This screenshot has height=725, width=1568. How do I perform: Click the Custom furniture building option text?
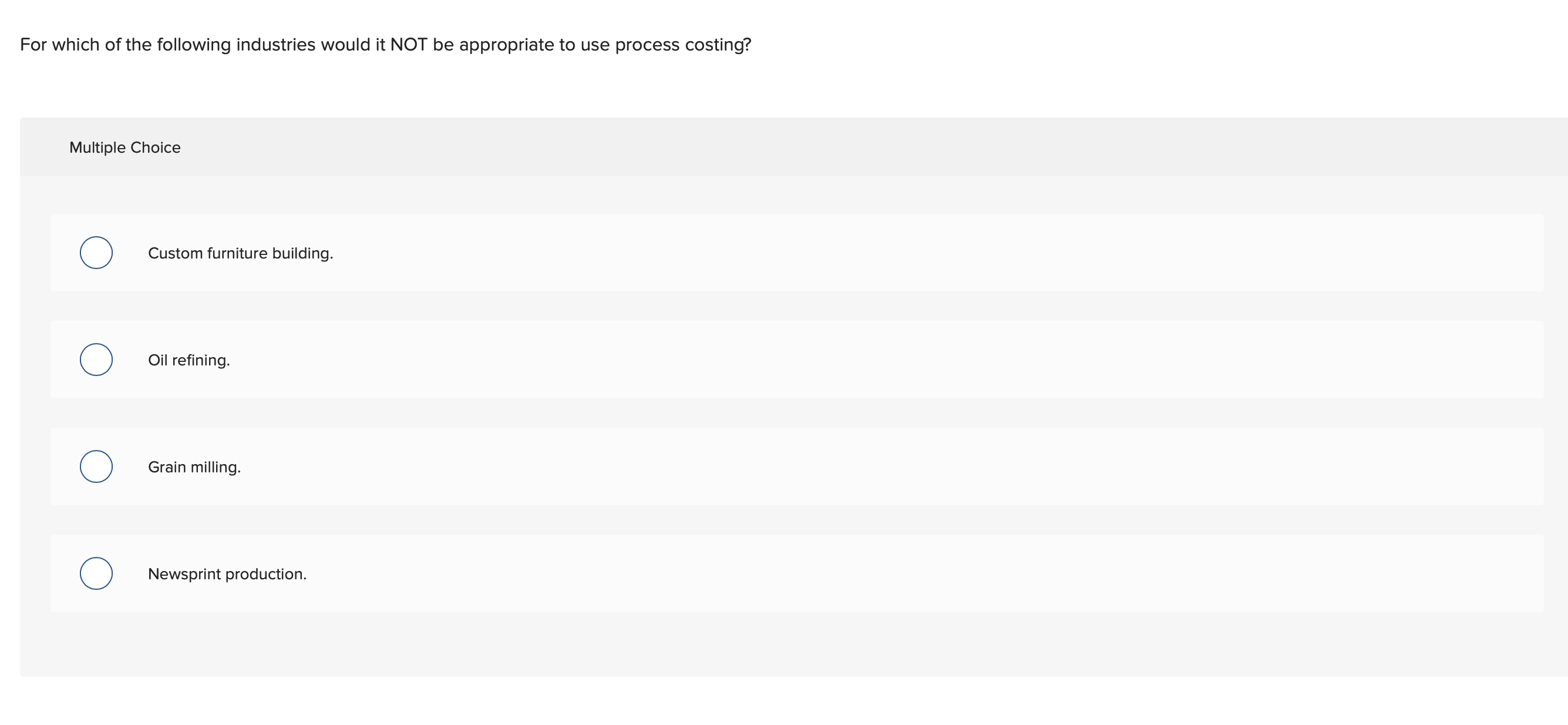(240, 253)
